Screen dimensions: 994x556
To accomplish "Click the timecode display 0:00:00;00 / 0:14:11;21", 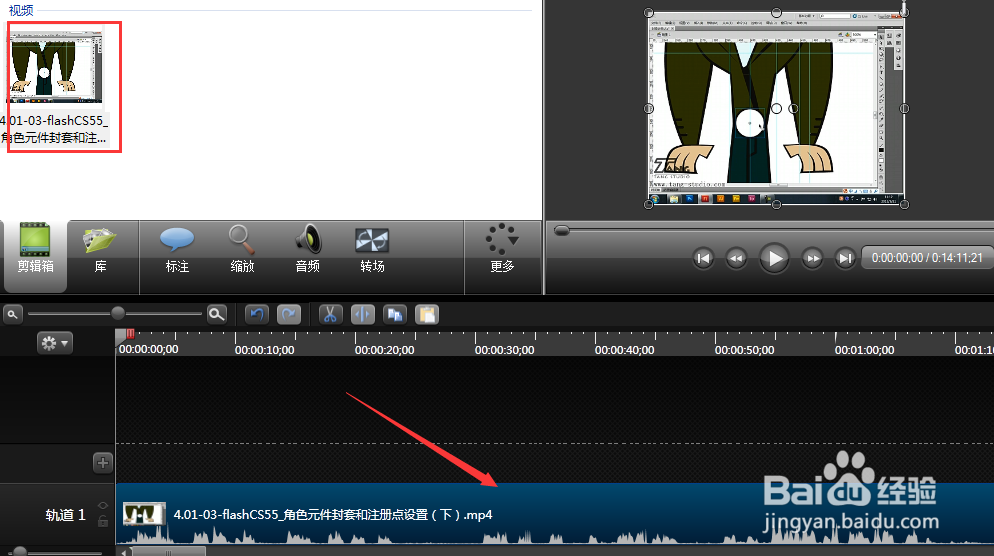I will pos(927,258).
